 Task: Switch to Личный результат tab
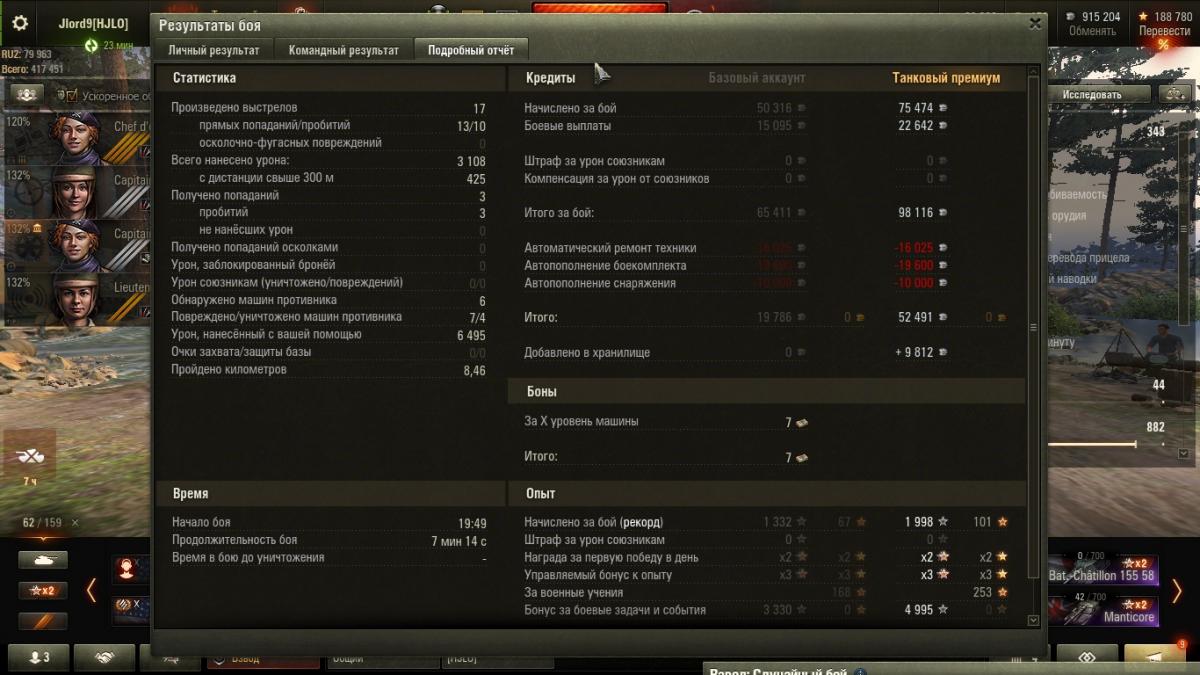tap(214, 50)
